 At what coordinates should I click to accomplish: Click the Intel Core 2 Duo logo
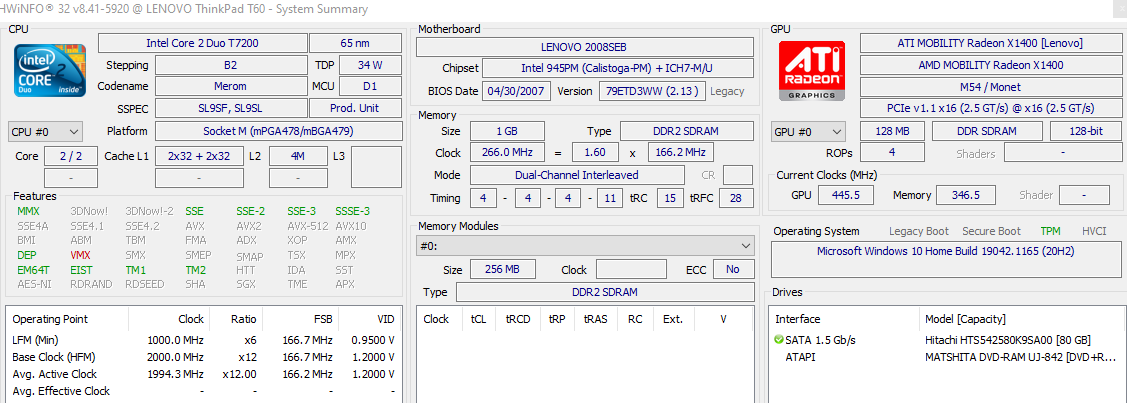click(x=50, y=70)
